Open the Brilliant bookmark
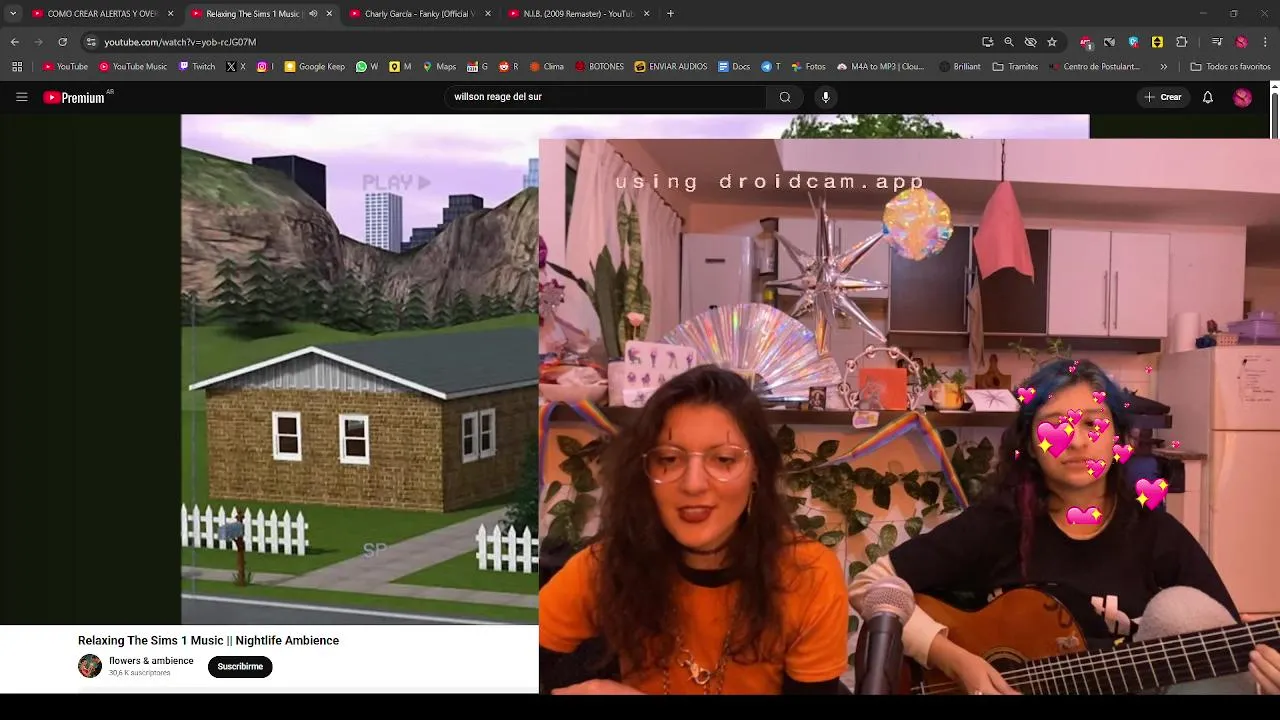1280x720 pixels. click(959, 67)
